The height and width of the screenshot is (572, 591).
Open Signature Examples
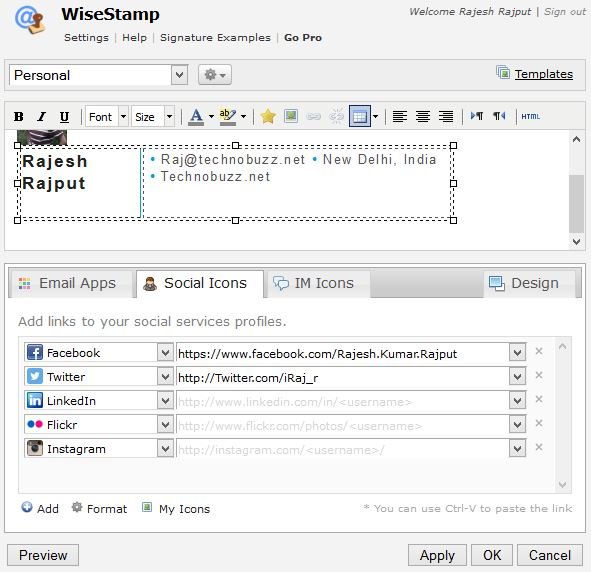215,38
